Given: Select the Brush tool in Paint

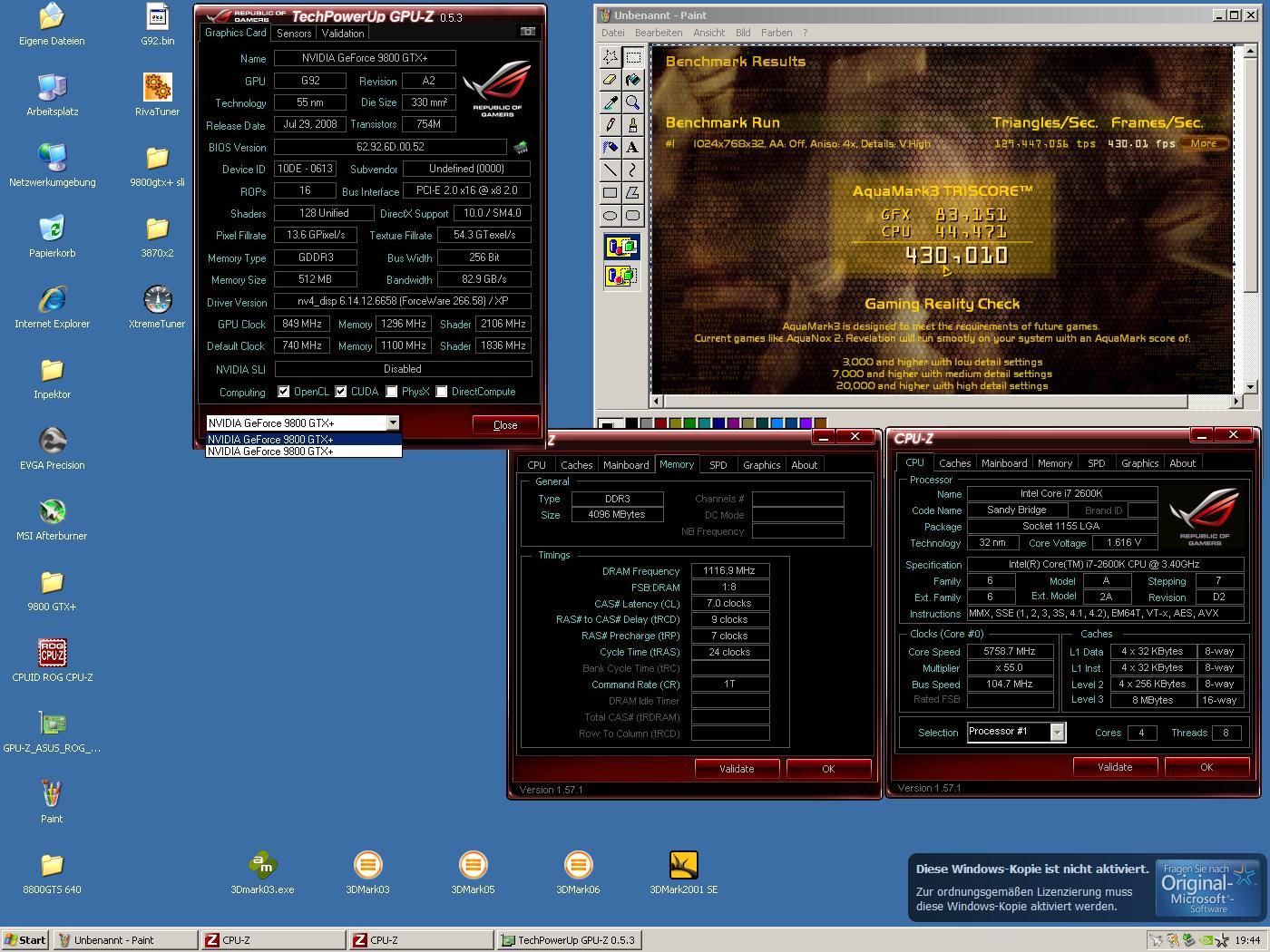Looking at the screenshot, I should point(632,125).
